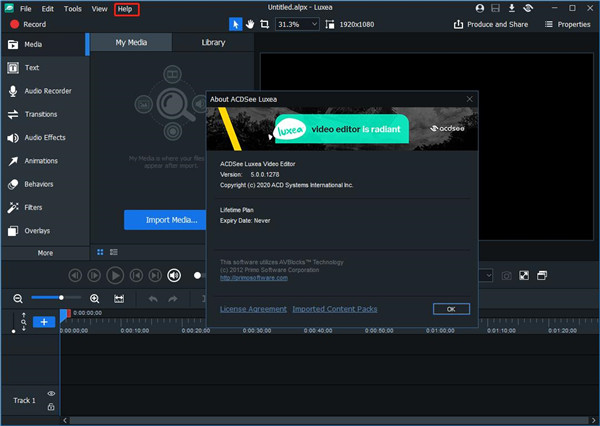Click the save icon in title bar

pos(496,8)
